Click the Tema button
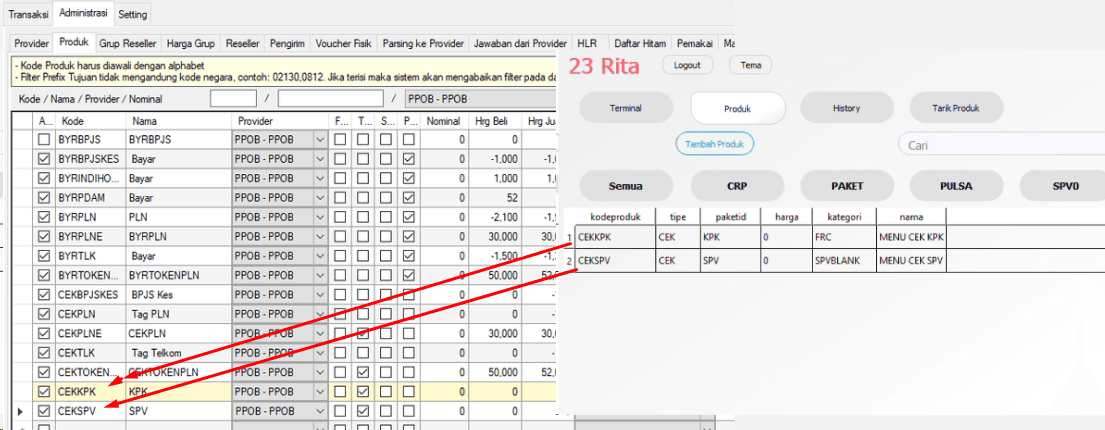This screenshot has width=1105, height=430. point(750,66)
